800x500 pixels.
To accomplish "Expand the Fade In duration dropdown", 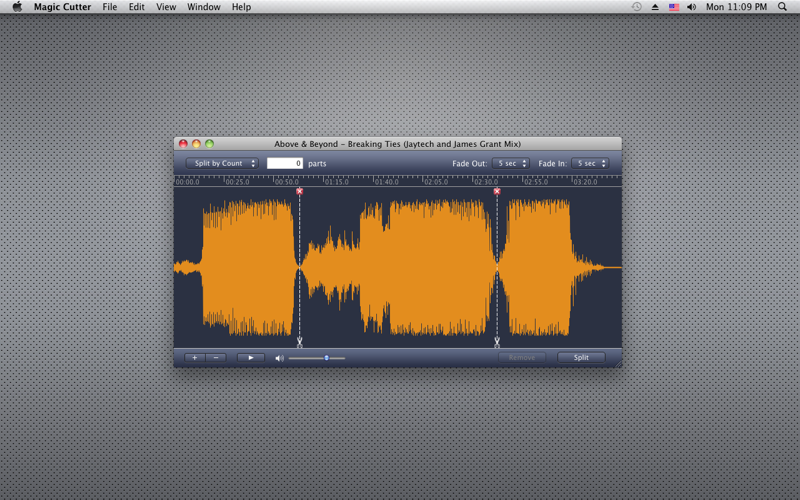I will click(590, 163).
